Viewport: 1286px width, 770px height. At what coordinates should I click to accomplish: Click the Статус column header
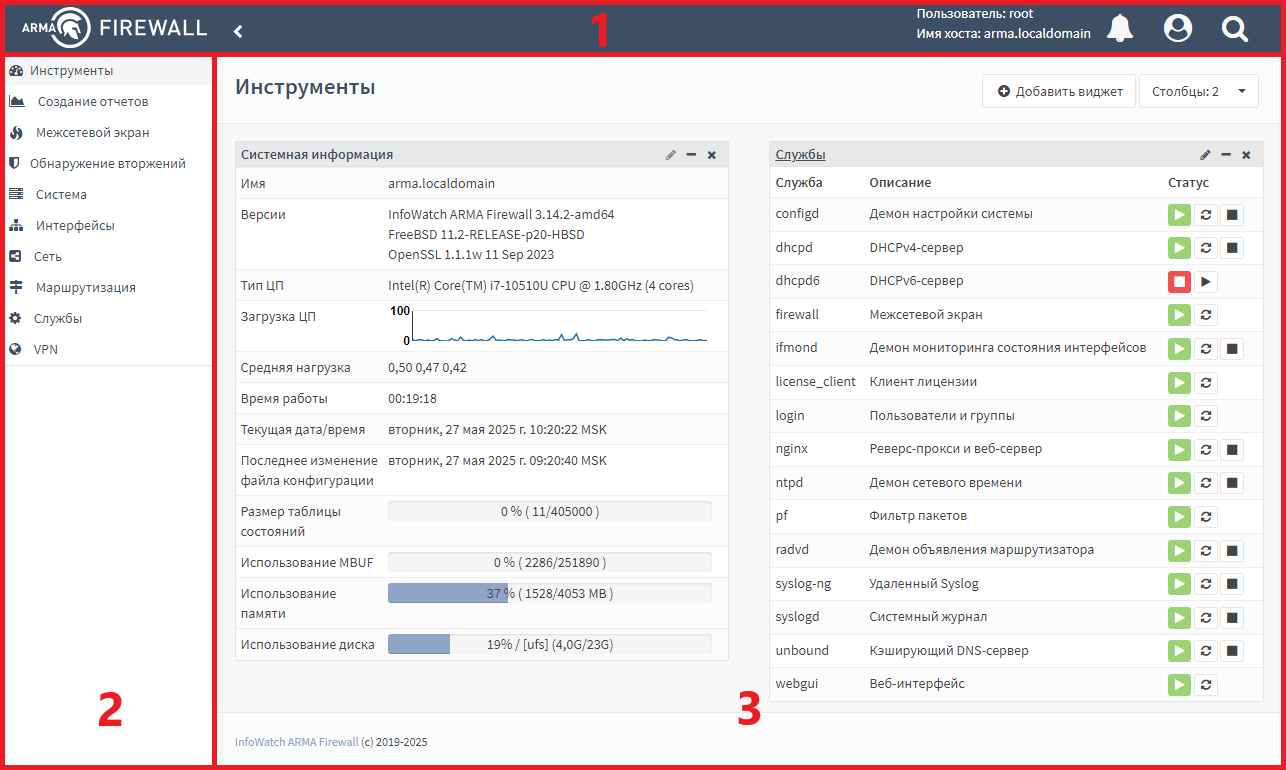[1188, 183]
